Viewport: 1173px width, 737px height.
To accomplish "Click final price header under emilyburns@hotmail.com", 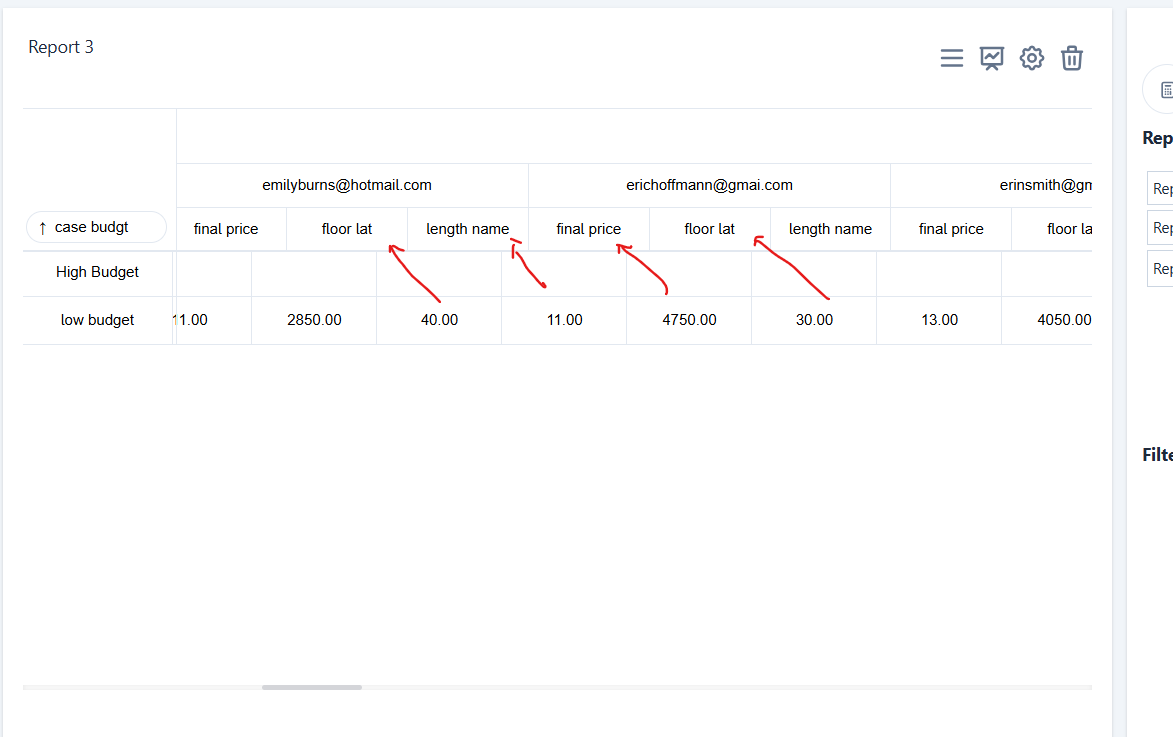I will (x=226, y=229).
